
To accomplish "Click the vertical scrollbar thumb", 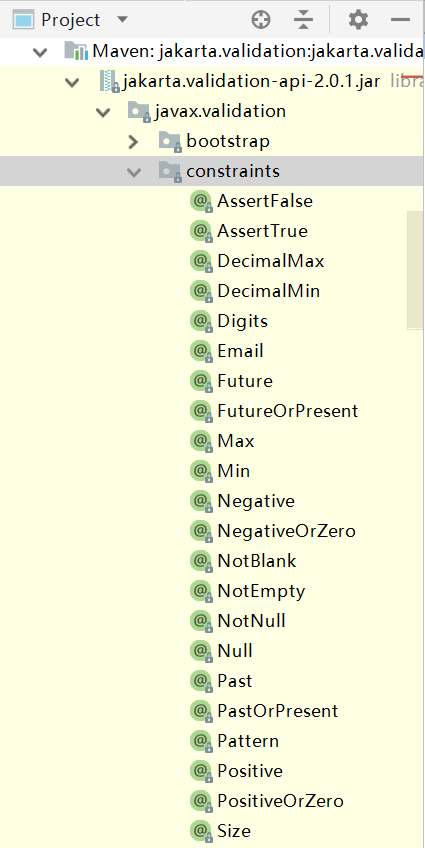I will tap(415, 270).
